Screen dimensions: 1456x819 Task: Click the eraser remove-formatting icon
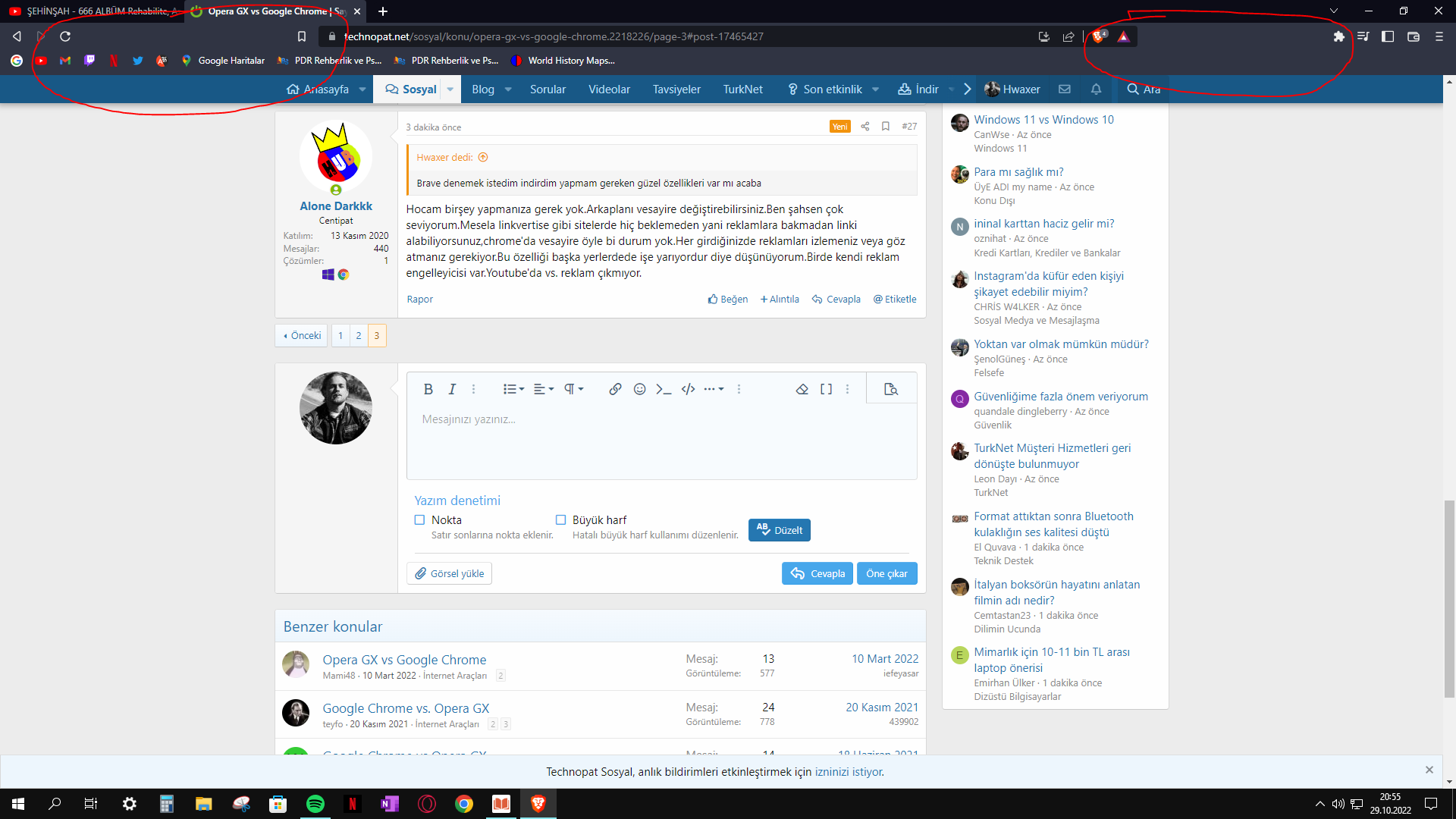(802, 389)
